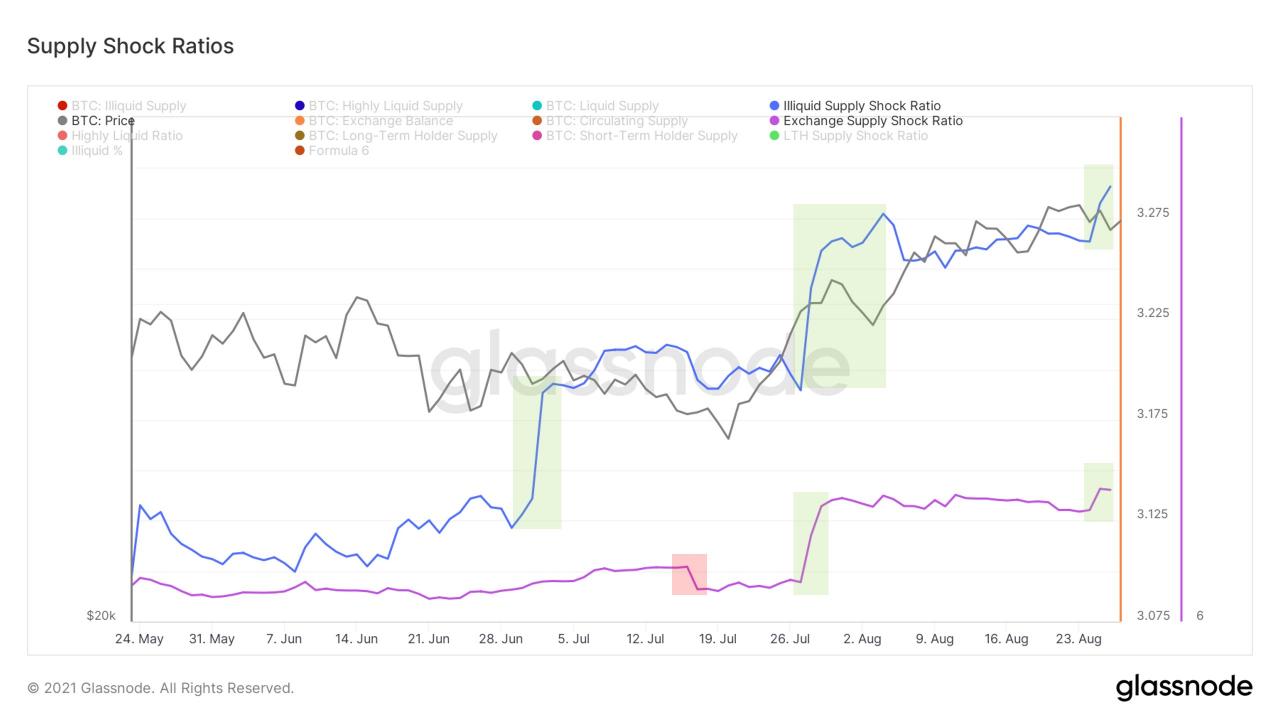
Task: Toggle the BTC: Price legend entry
Action: (x=103, y=121)
